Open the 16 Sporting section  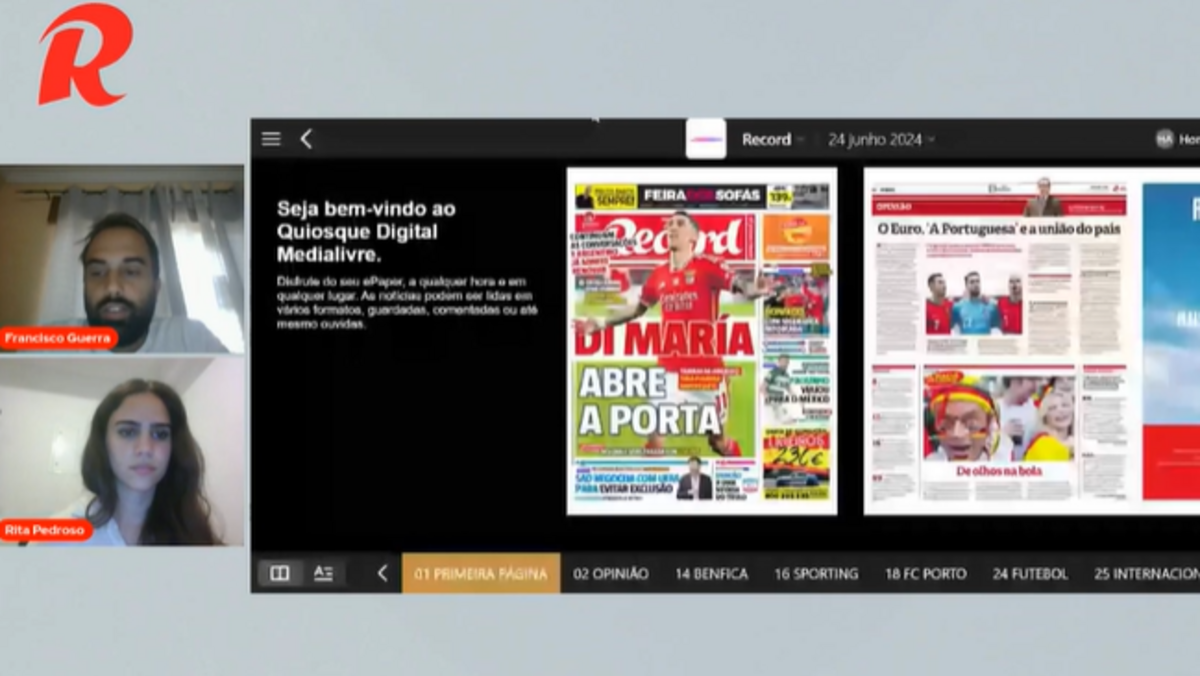tap(816, 574)
